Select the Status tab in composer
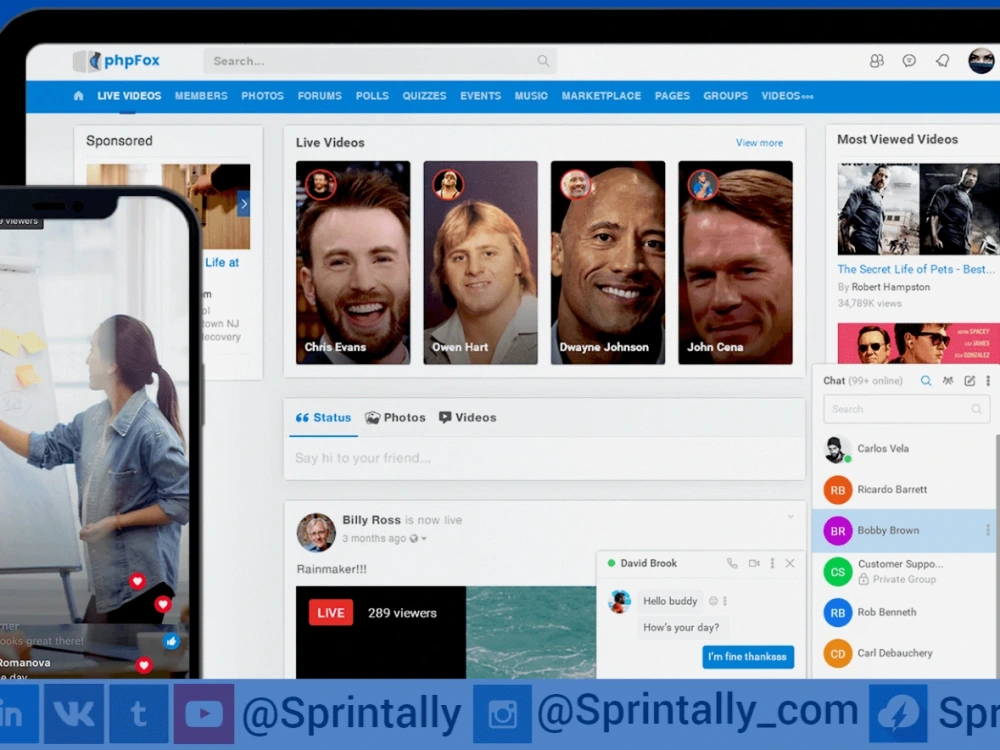Image resolution: width=1000 pixels, height=750 pixels. [x=323, y=418]
